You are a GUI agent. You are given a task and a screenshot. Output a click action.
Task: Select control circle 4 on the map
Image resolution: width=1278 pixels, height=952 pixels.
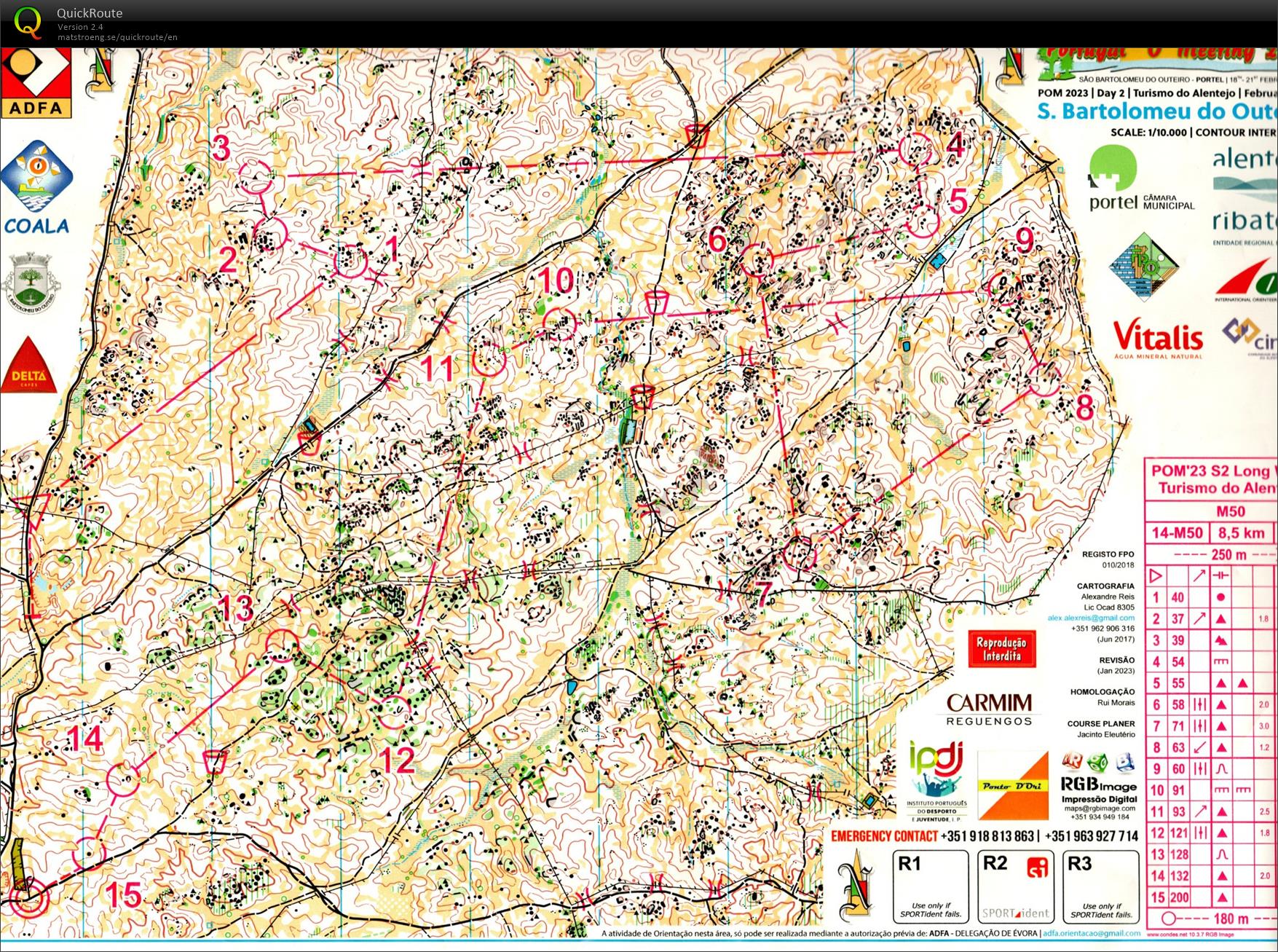[915, 149]
